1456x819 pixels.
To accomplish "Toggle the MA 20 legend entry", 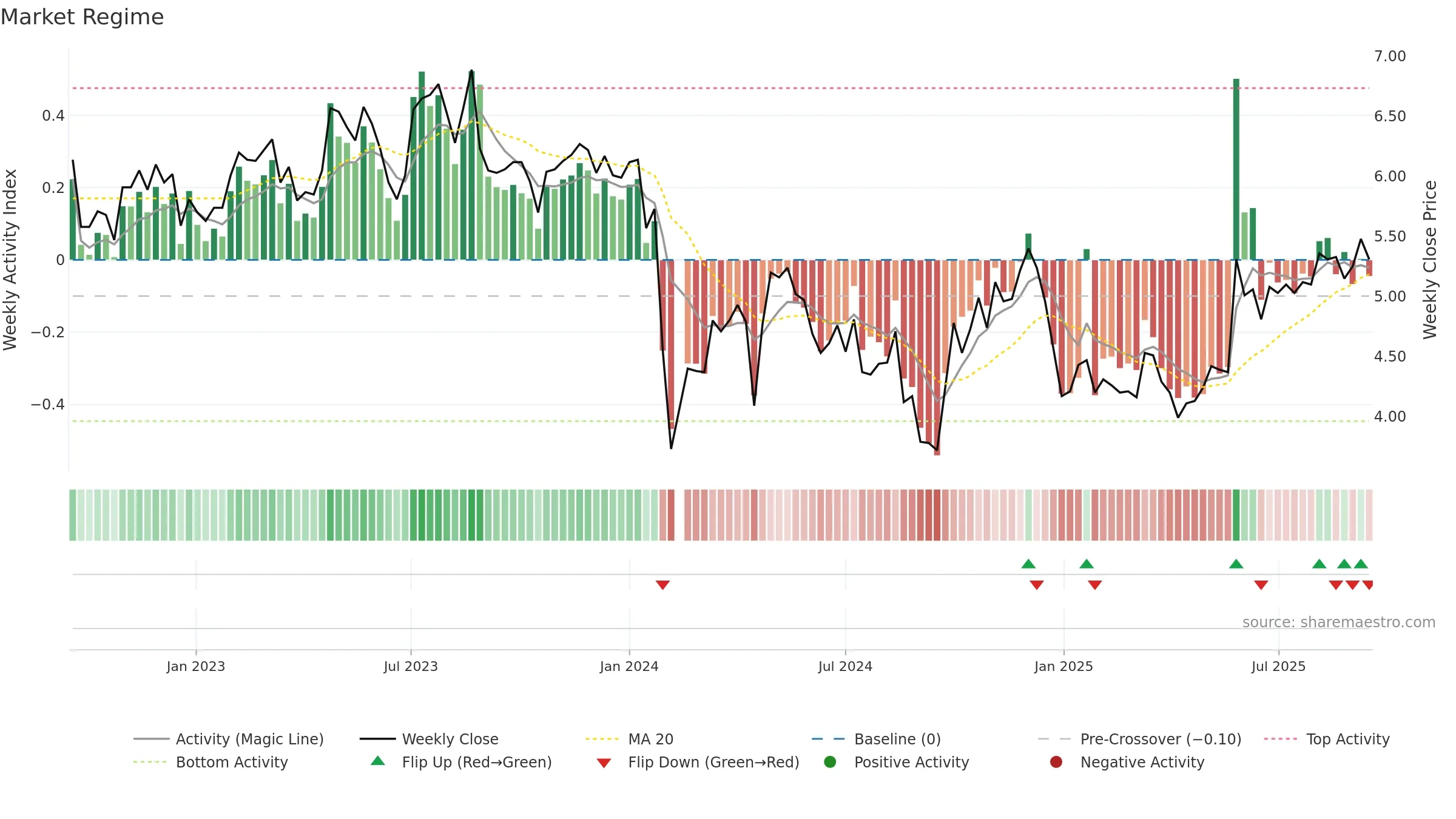I will tap(629, 739).
